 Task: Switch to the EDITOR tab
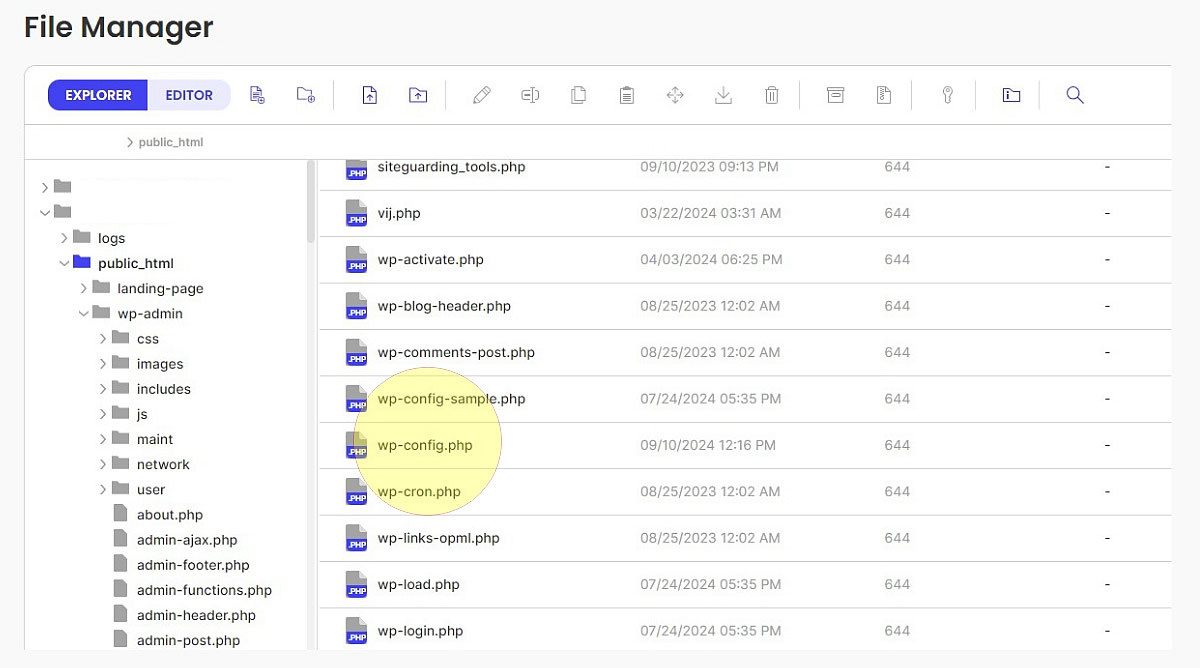[x=189, y=94]
